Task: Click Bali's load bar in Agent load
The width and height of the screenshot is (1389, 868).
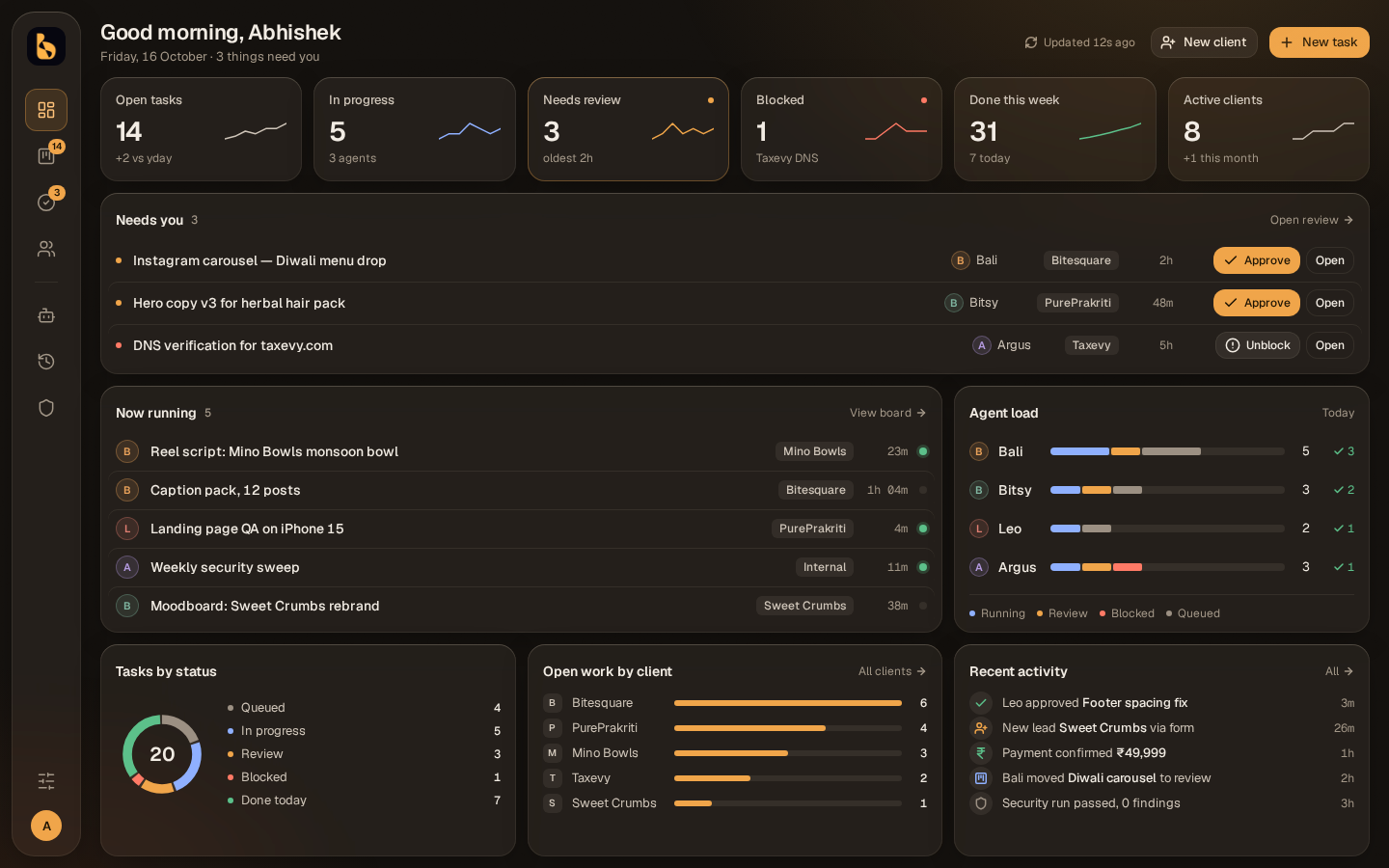Action: (1167, 451)
